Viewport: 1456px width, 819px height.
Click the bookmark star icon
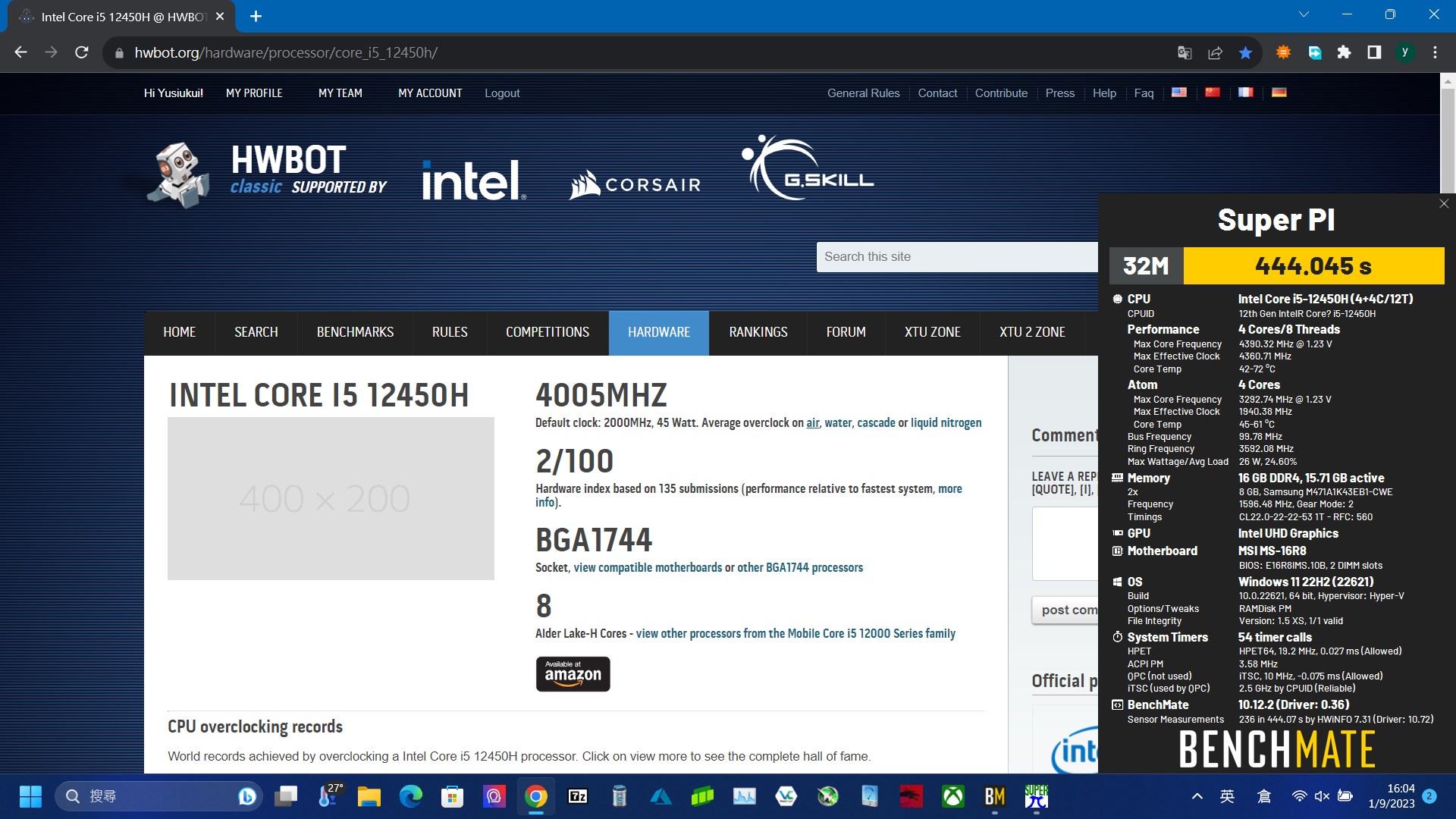point(1245,52)
